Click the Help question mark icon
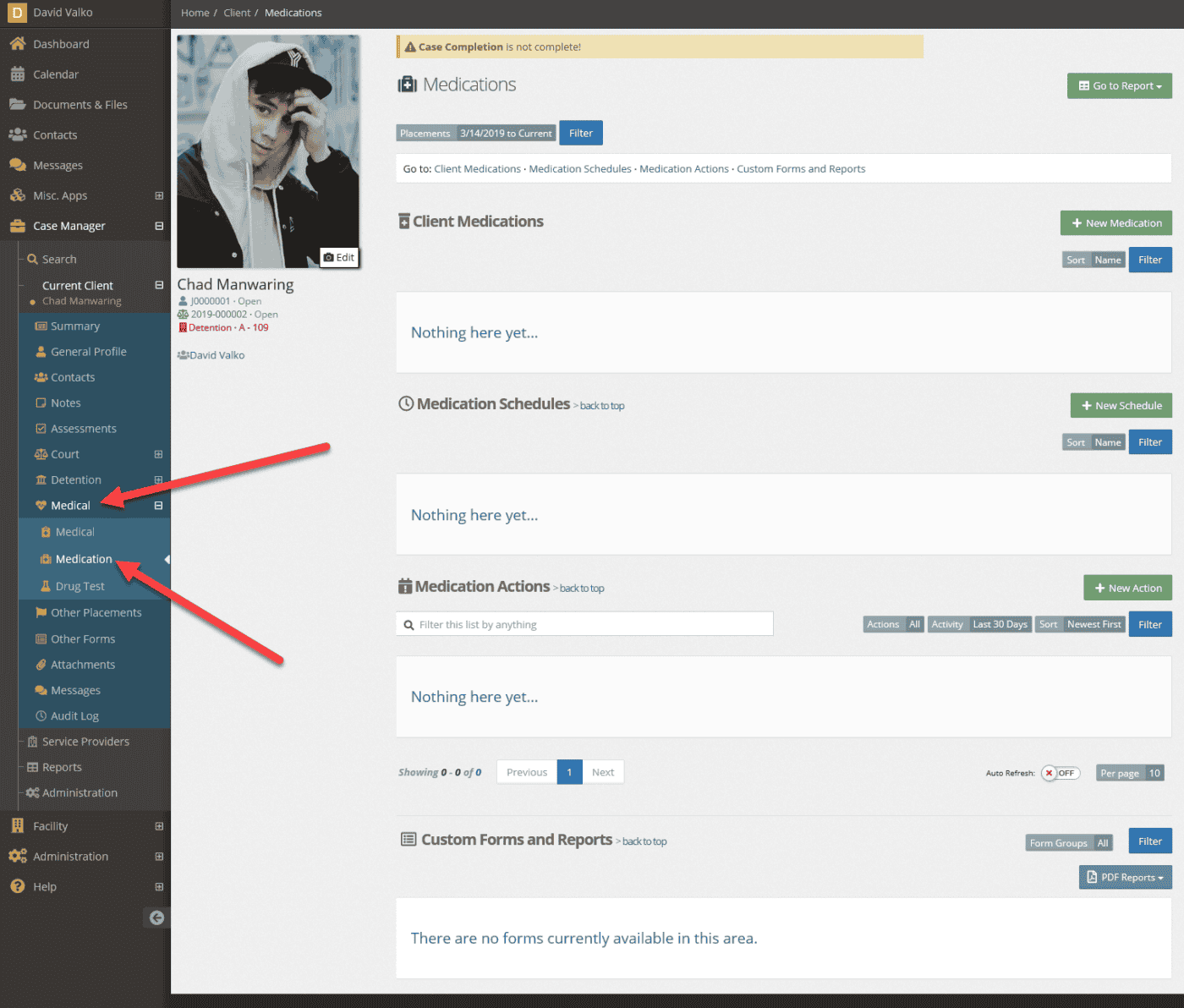The width and height of the screenshot is (1184, 1008). click(17, 886)
